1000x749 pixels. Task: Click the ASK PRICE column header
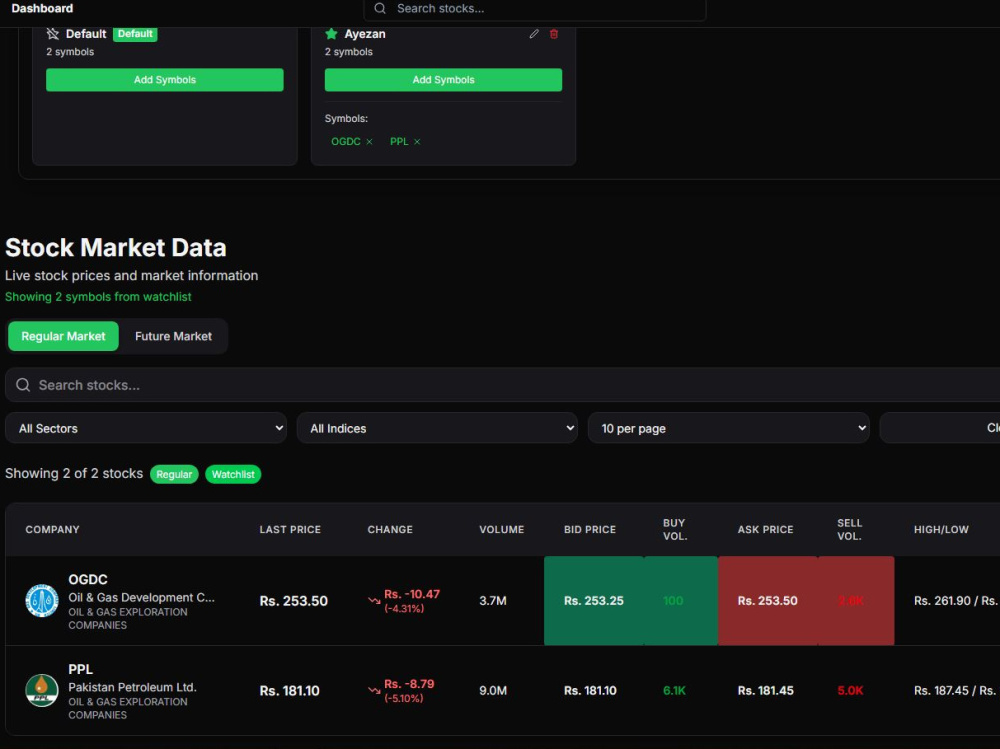coord(765,530)
